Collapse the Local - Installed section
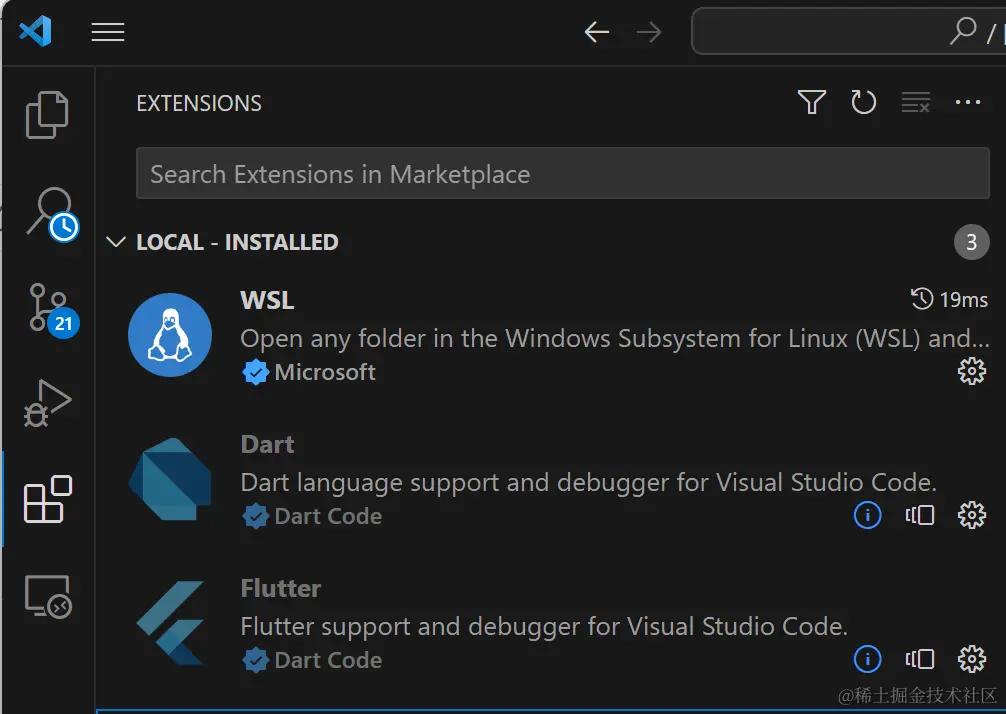The width and height of the screenshot is (1006, 714). [x=117, y=242]
